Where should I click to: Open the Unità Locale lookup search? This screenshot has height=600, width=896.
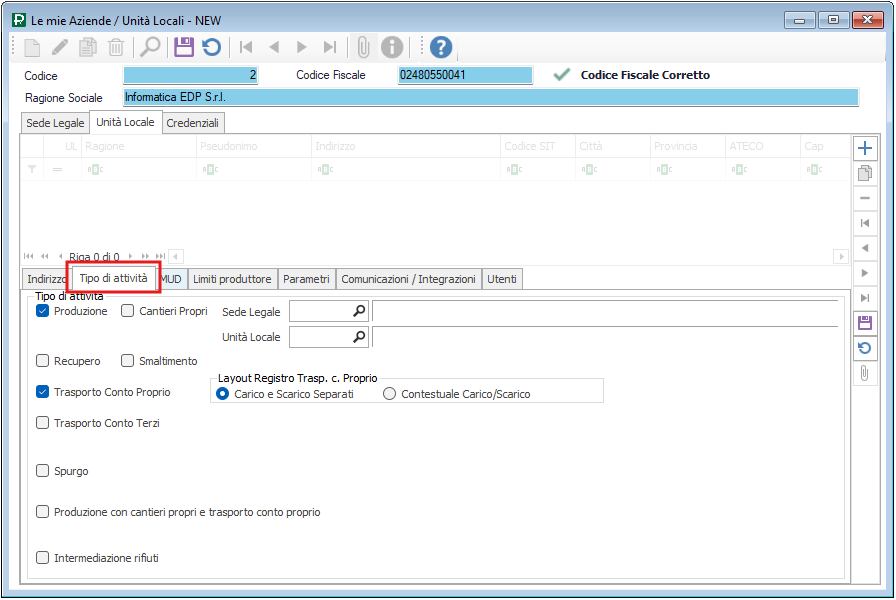[x=359, y=337]
